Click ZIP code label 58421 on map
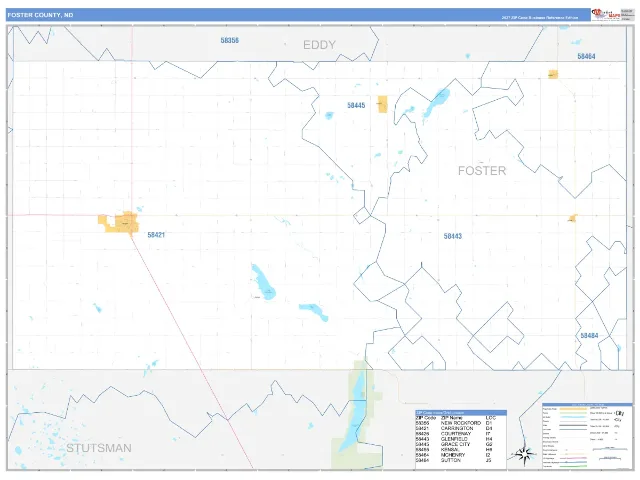Screen dimensions: 640x480 156,235
